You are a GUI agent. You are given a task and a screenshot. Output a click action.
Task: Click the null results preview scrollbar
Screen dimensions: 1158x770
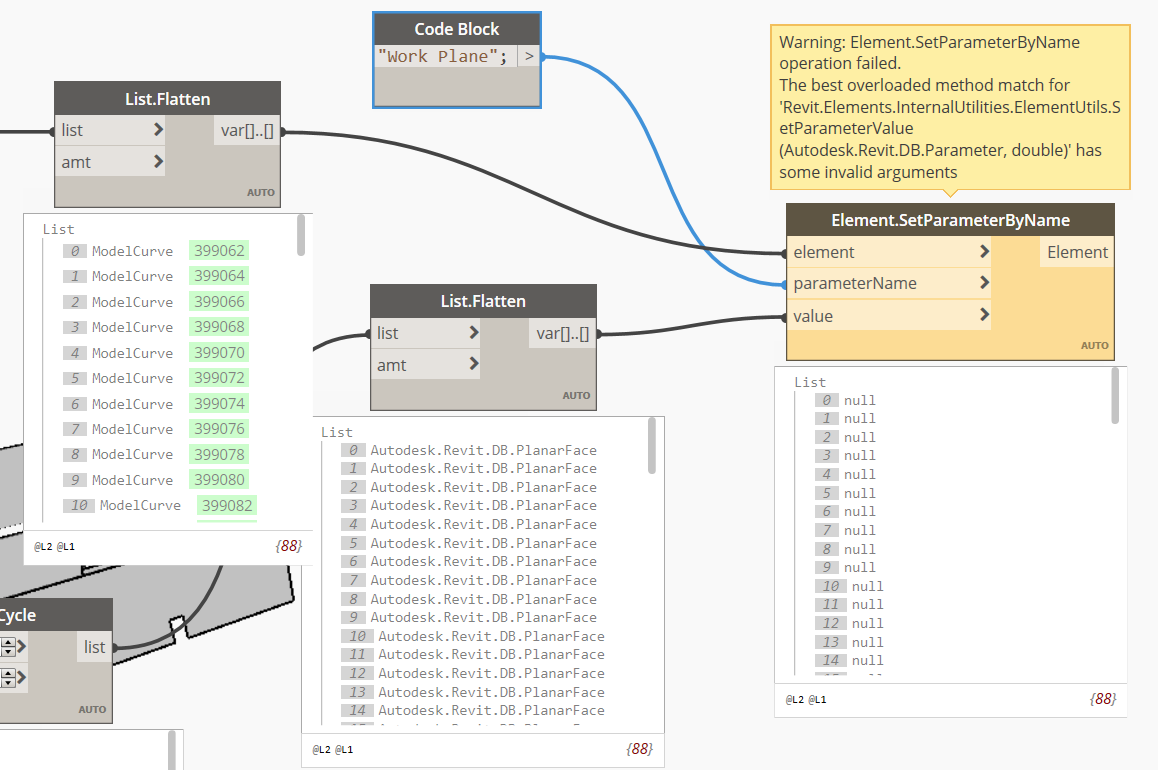point(1114,396)
